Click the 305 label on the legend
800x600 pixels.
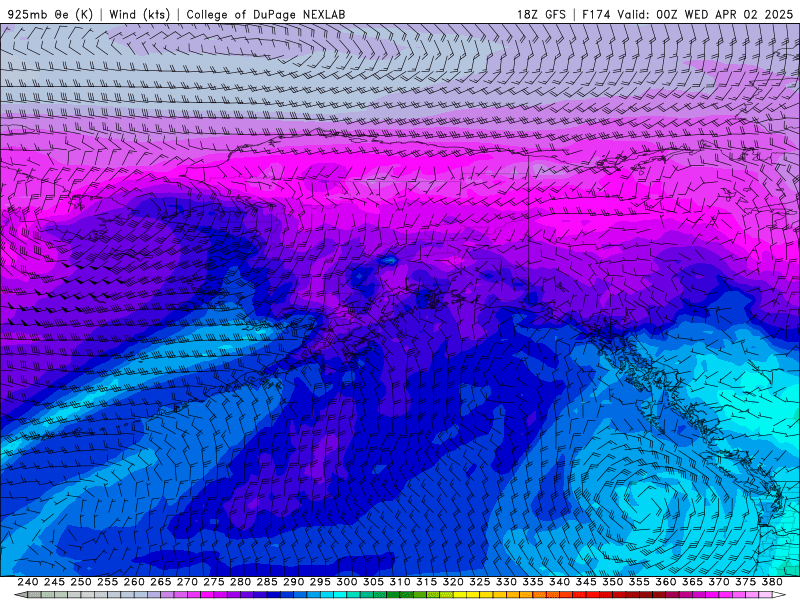click(373, 582)
